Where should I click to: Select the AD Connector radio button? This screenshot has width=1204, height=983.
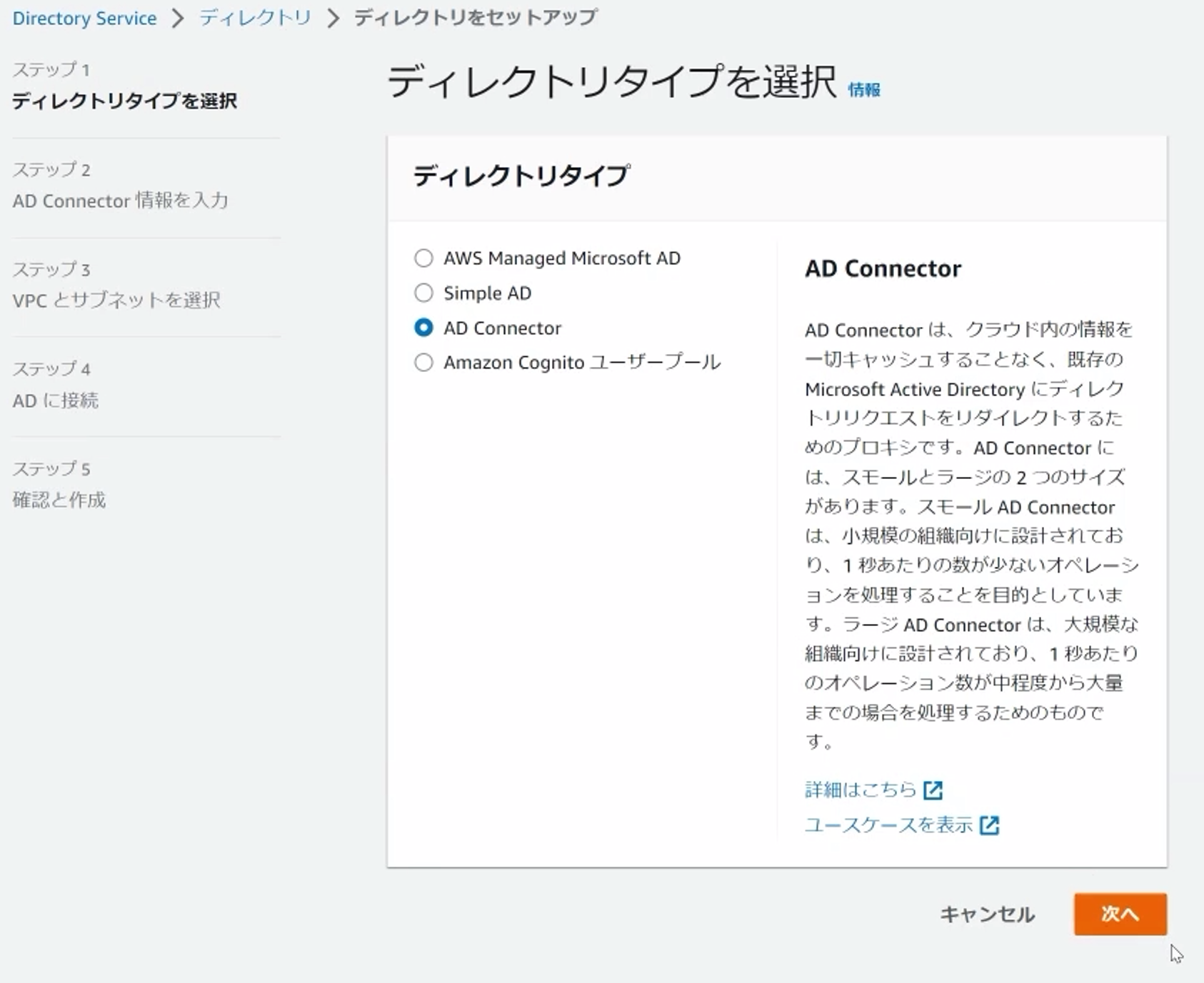click(423, 328)
